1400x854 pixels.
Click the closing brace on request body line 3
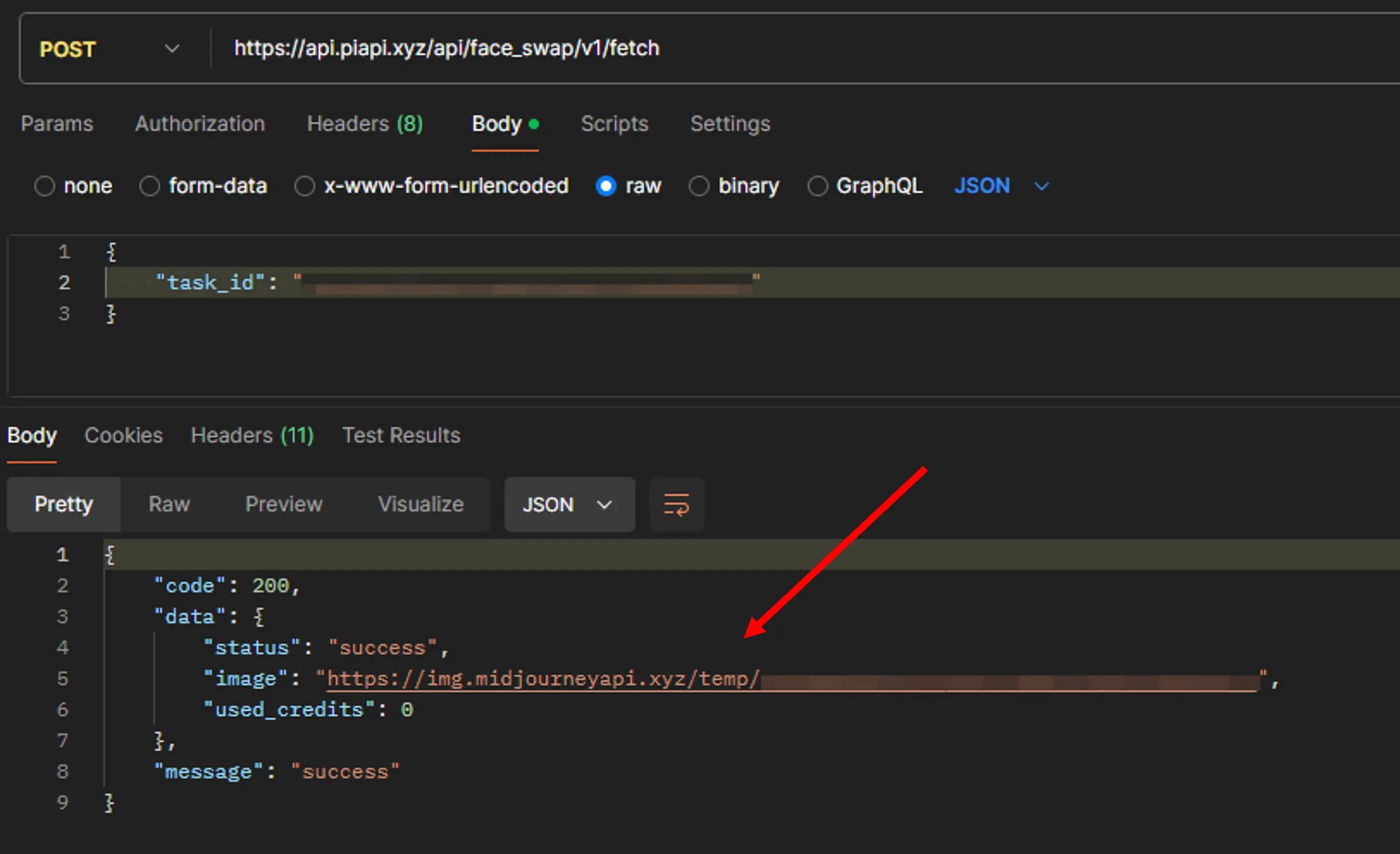[111, 314]
